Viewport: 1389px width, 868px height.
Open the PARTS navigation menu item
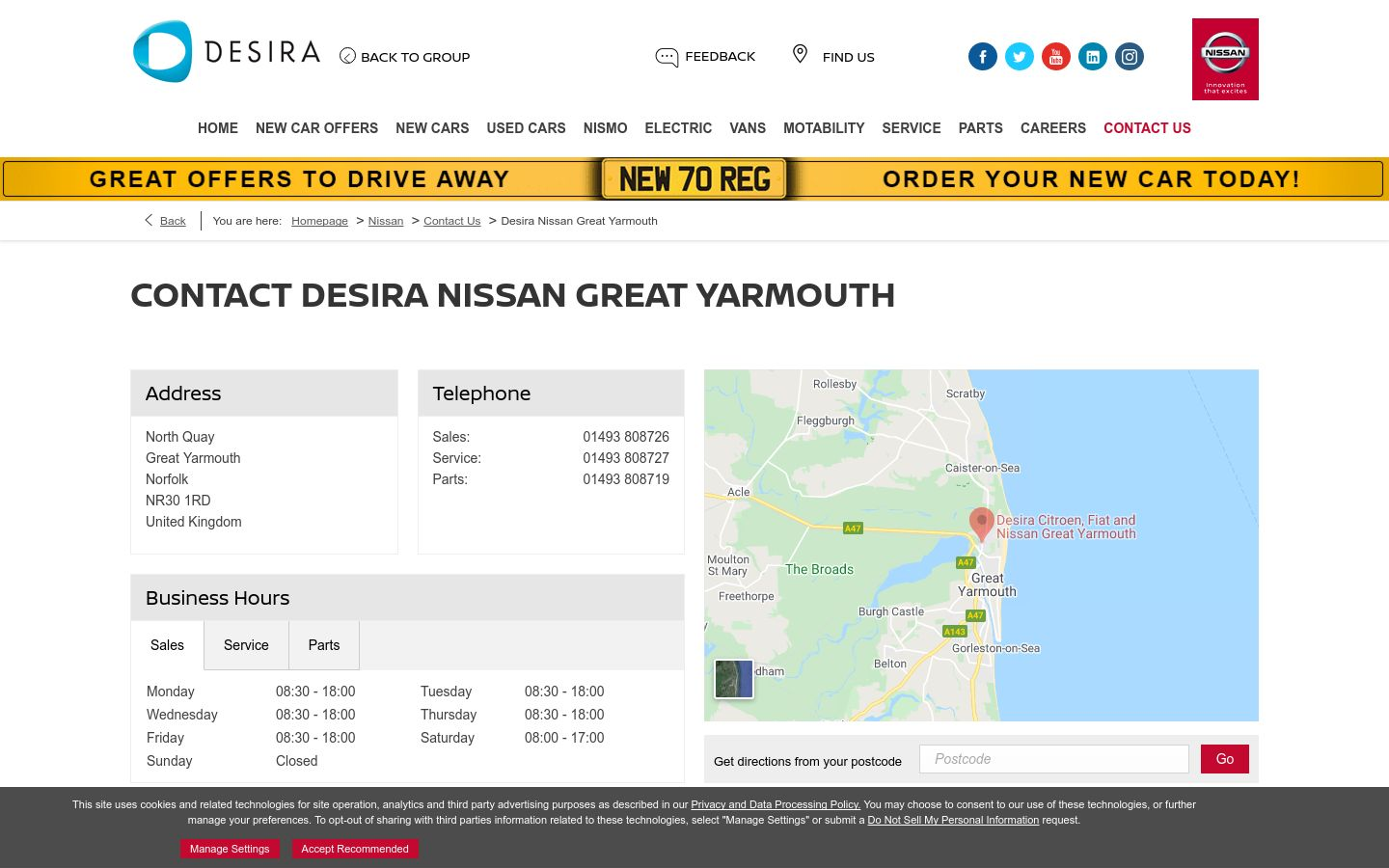click(x=981, y=128)
